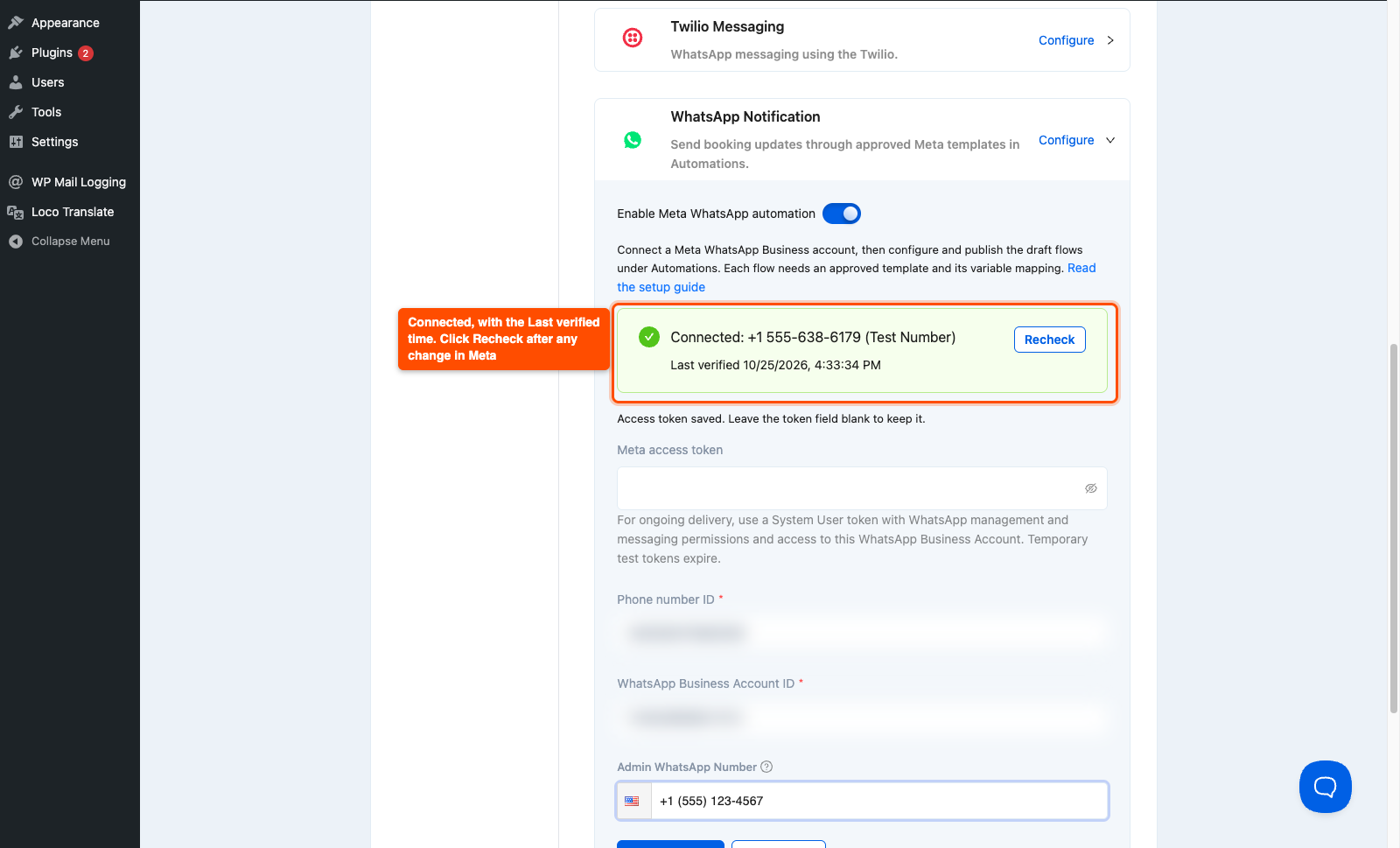Click the Plugins plug icon
This screenshot has width=1400, height=848.
click(x=16, y=53)
